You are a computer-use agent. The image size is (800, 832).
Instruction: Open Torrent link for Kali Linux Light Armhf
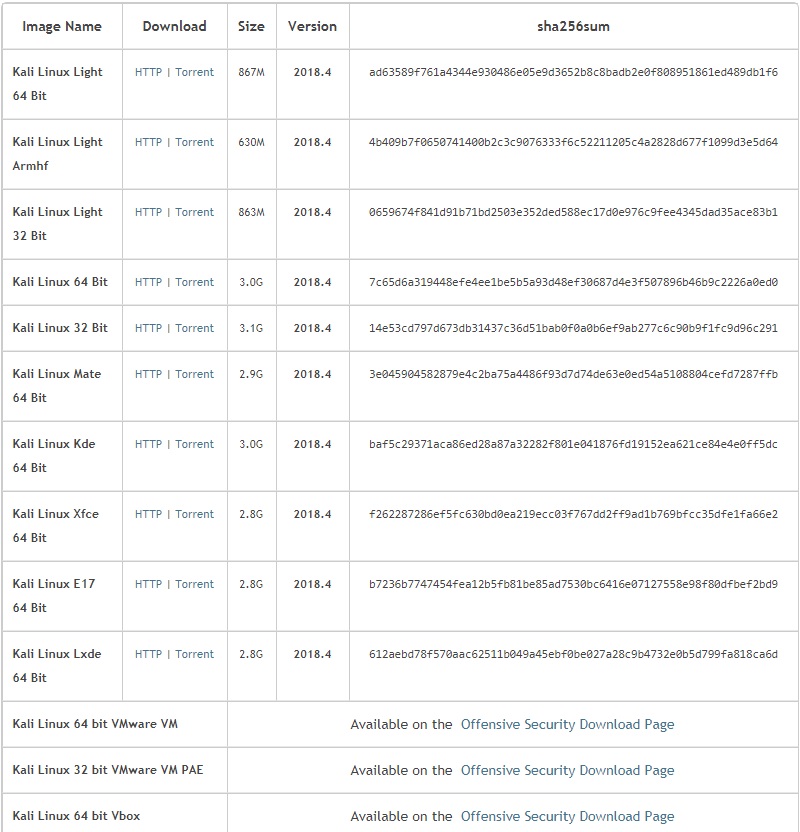[x=194, y=142]
